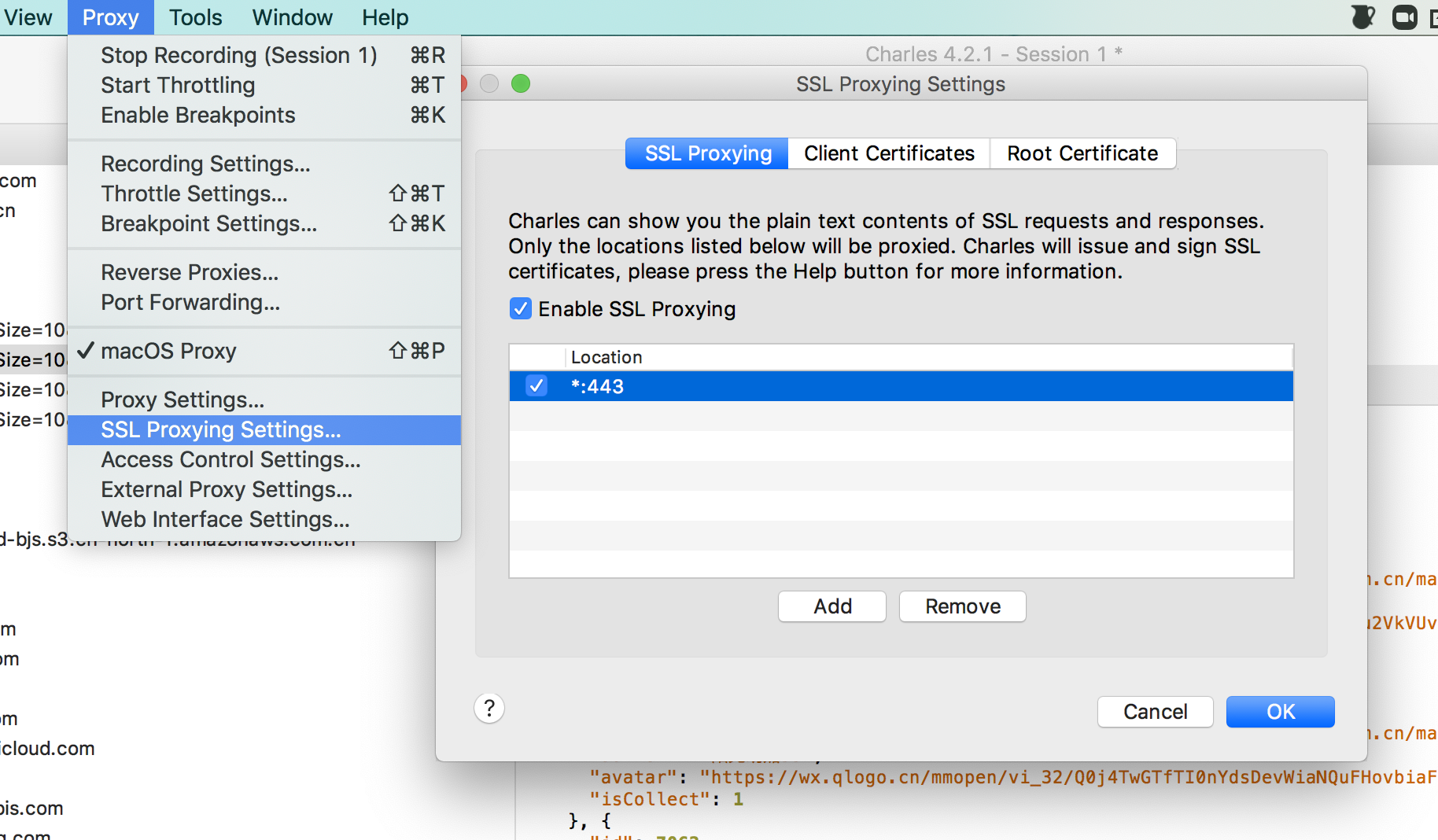Screen dimensions: 1438x840
Task: Open the Tools menu
Action: (195, 17)
